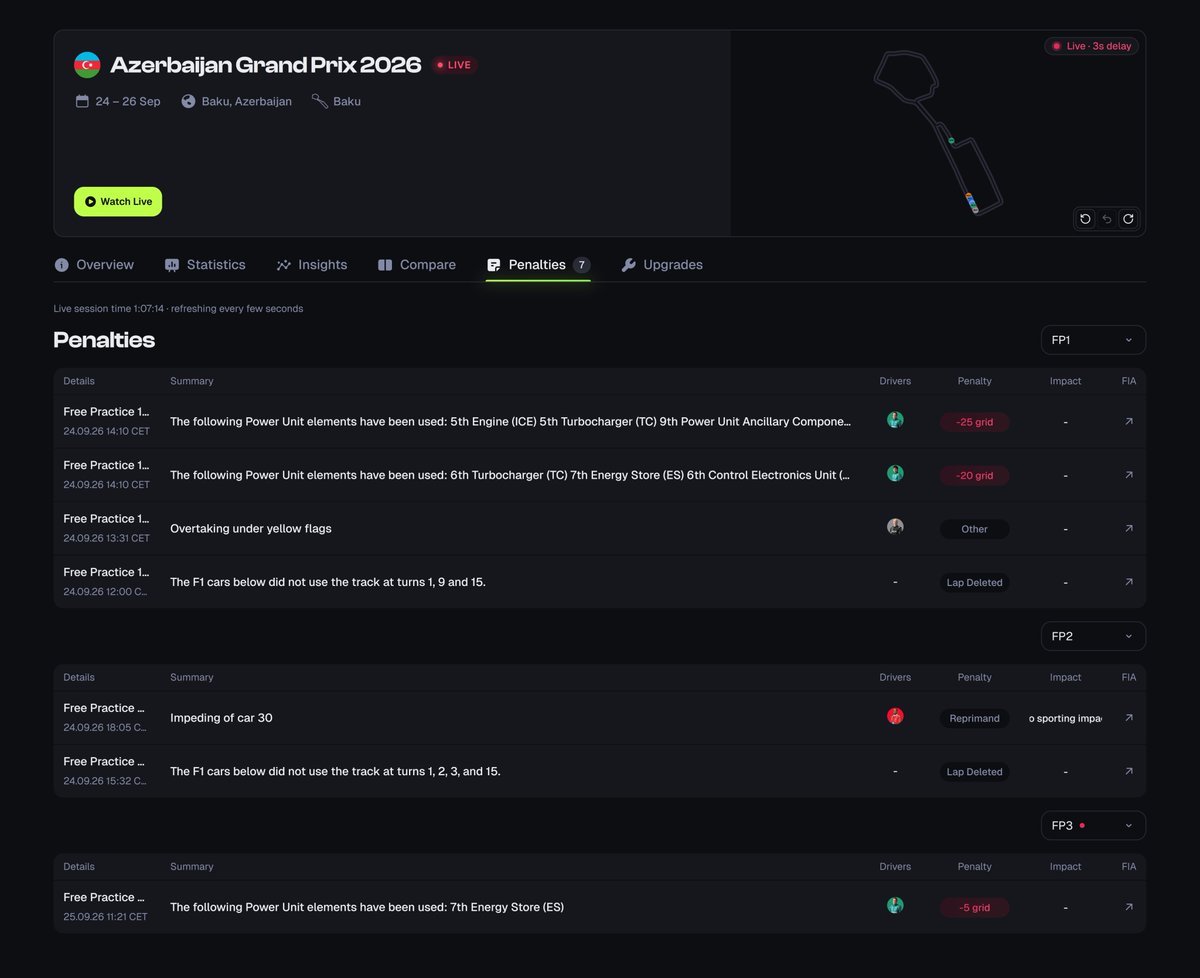Click the 'Overtaking under yellow flags' summary
The height and width of the screenshot is (978, 1200).
tap(251, 528)
